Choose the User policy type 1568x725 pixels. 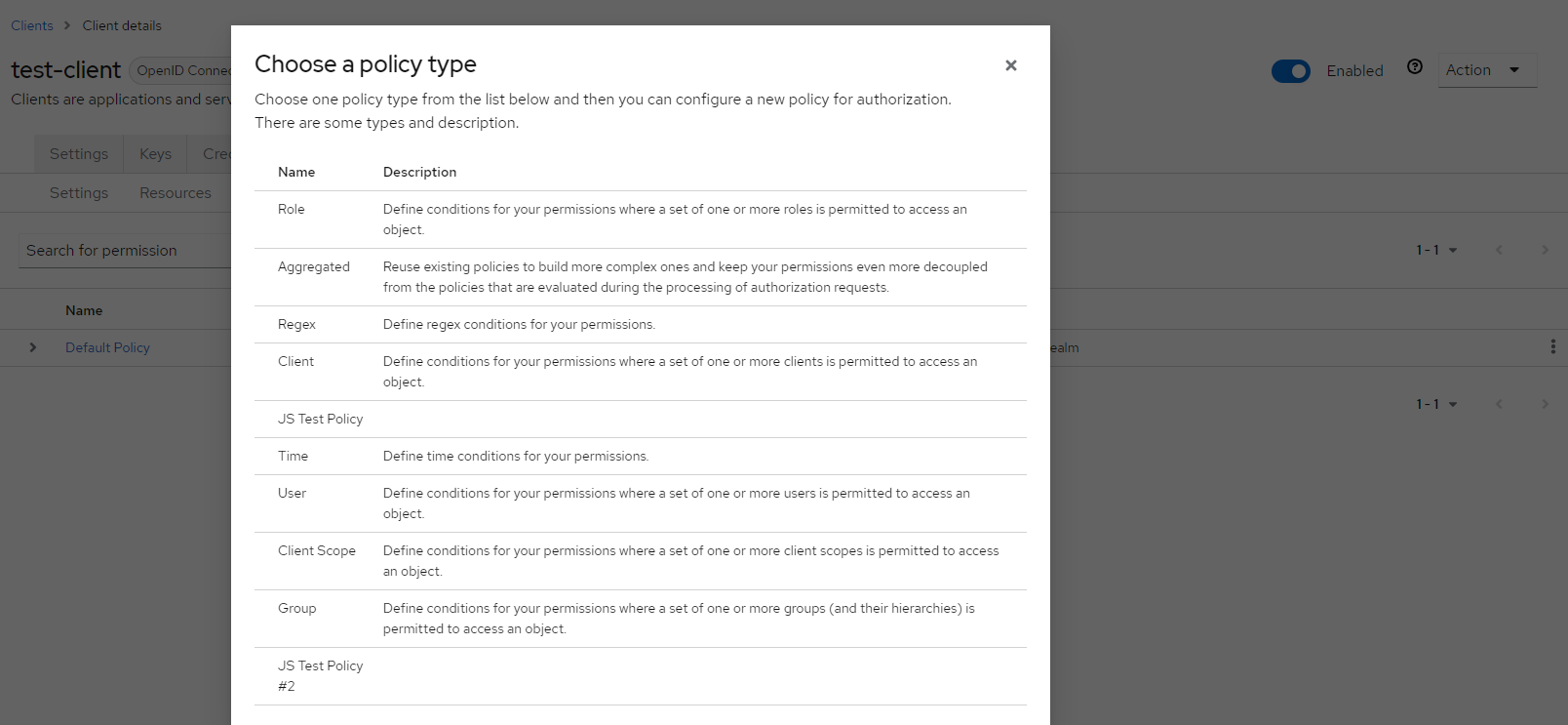[292, 493]
